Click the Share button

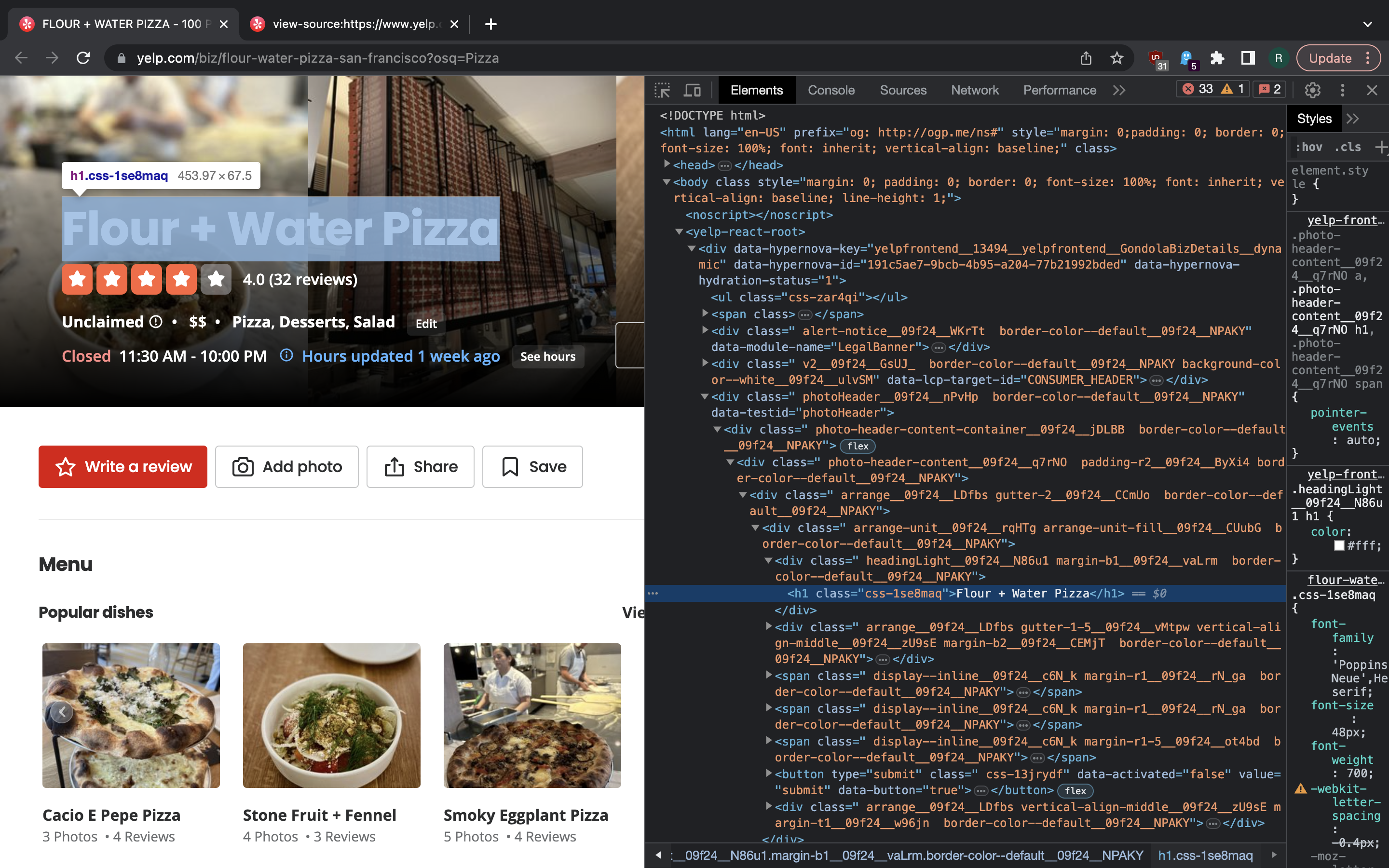pyautogui.click(x=421, y=467)
